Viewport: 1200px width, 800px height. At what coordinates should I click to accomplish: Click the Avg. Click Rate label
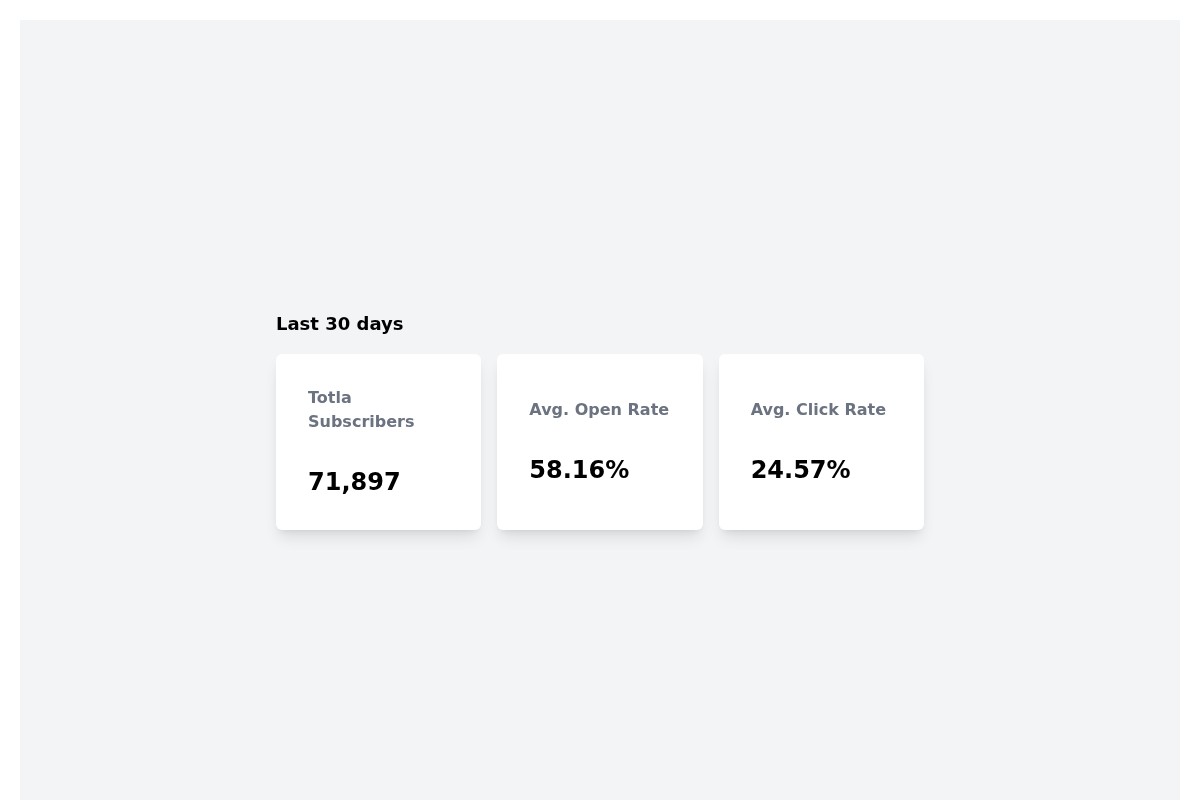[817, 409]
